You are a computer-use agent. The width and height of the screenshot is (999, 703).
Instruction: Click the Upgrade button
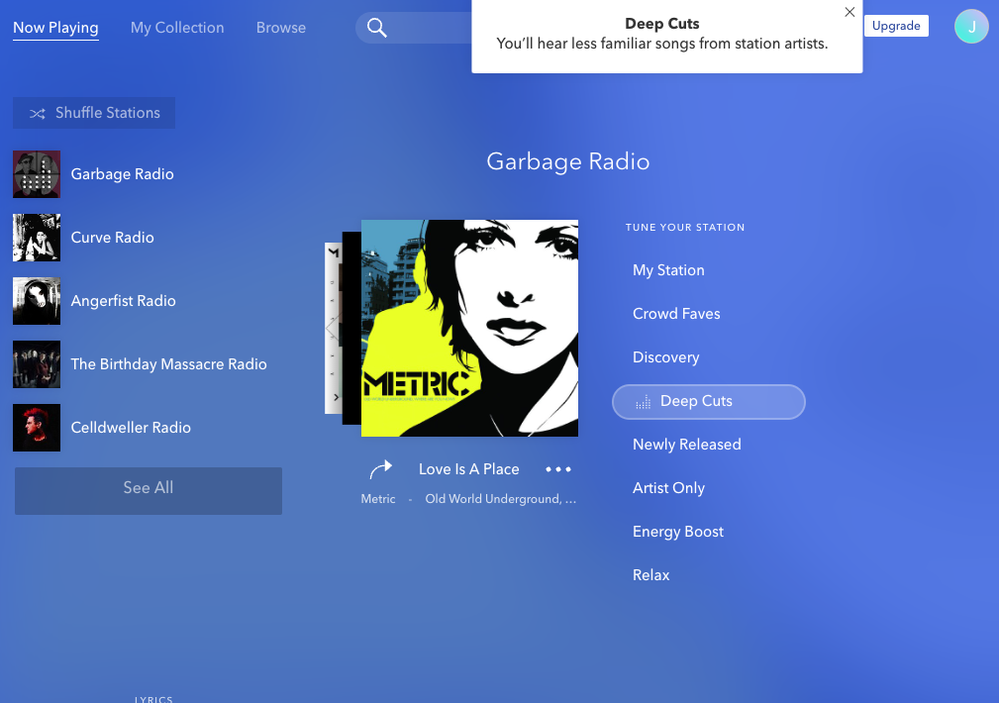coord(895,26)
